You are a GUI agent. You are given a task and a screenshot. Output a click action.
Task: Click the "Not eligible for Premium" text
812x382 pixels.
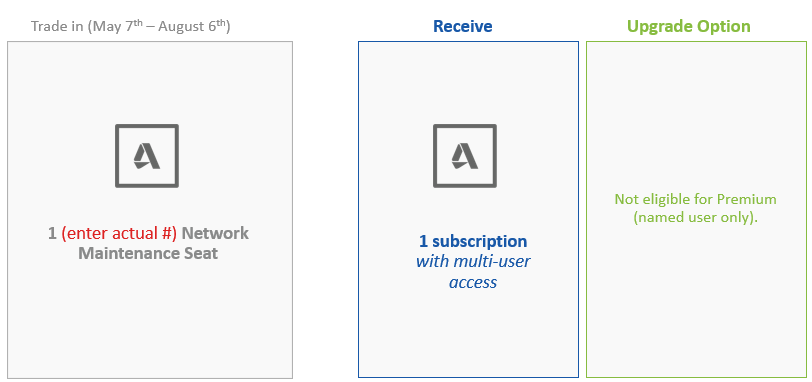pos(695,199)
